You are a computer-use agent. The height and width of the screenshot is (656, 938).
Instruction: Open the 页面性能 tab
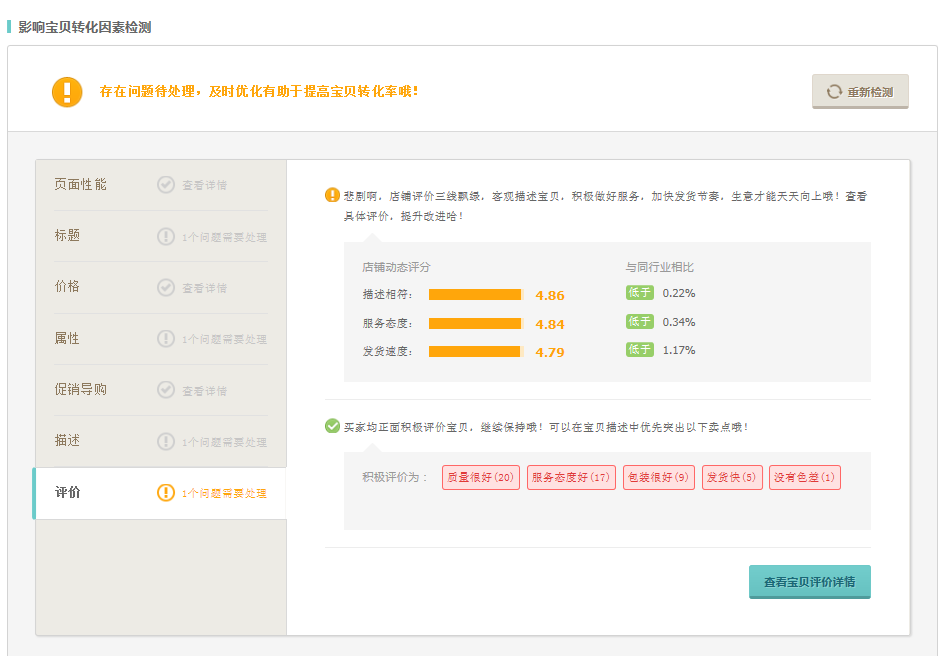81,184
